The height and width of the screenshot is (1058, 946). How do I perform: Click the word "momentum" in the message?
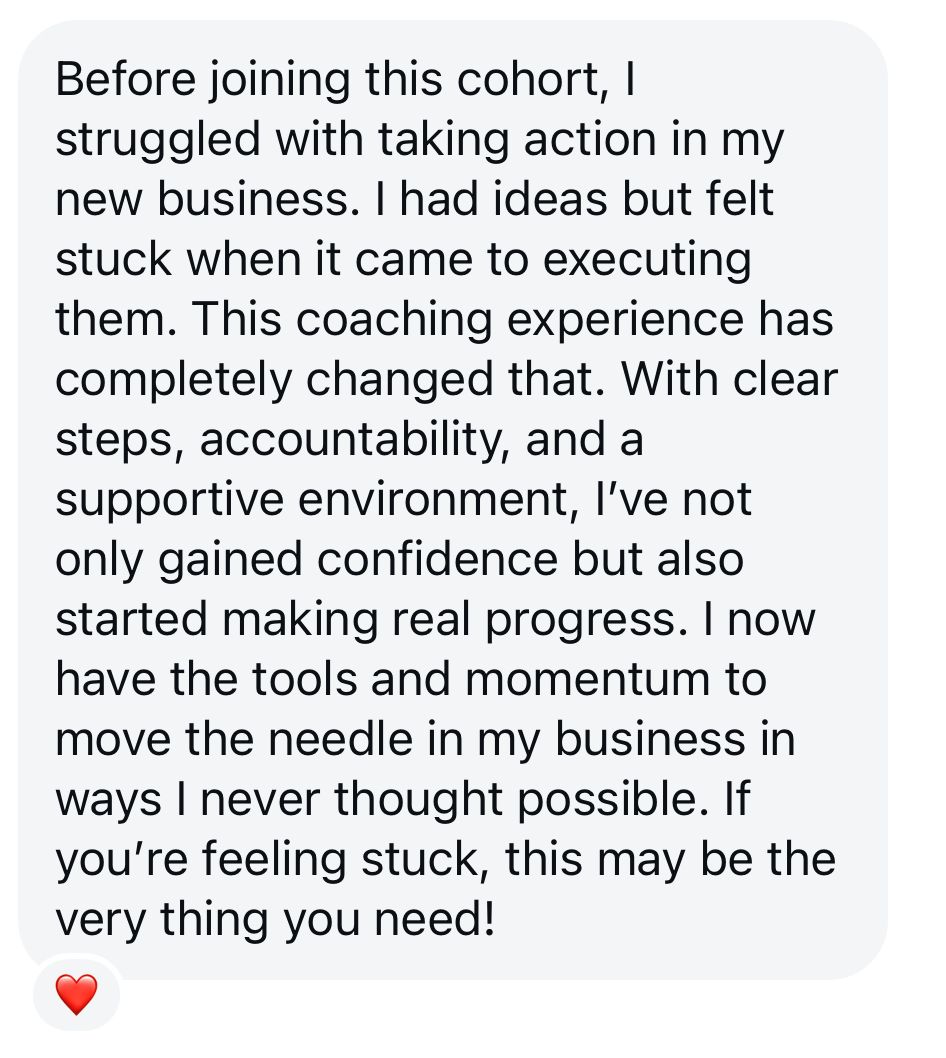point(587,680)
